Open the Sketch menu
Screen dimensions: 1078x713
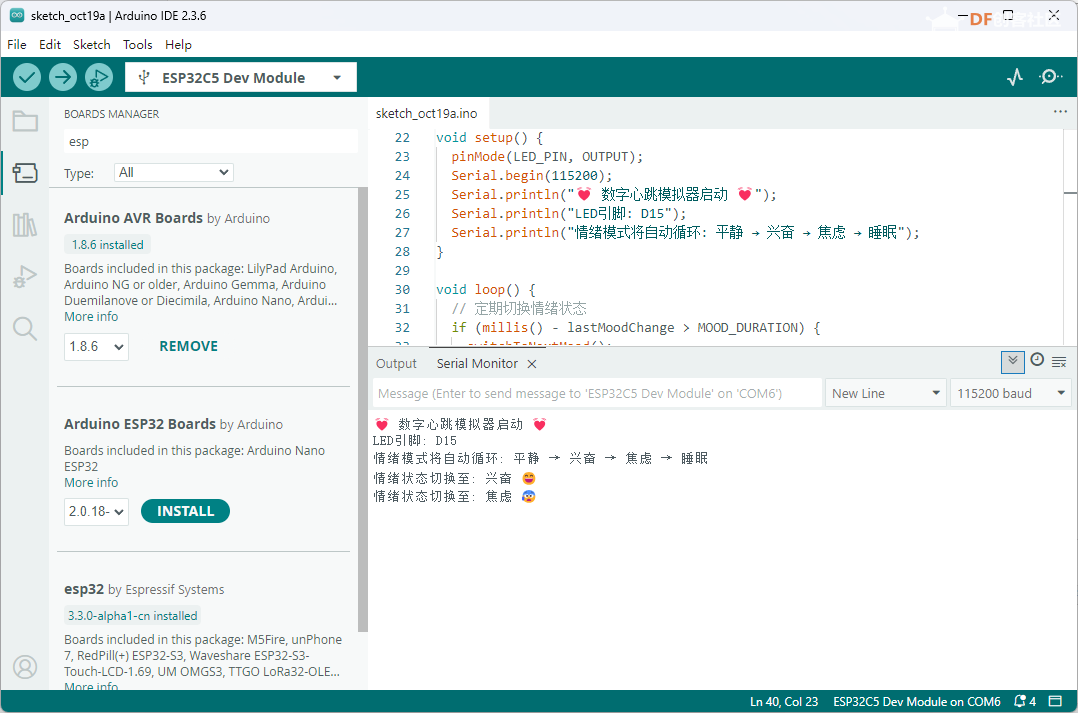click(x=91, y=45)
